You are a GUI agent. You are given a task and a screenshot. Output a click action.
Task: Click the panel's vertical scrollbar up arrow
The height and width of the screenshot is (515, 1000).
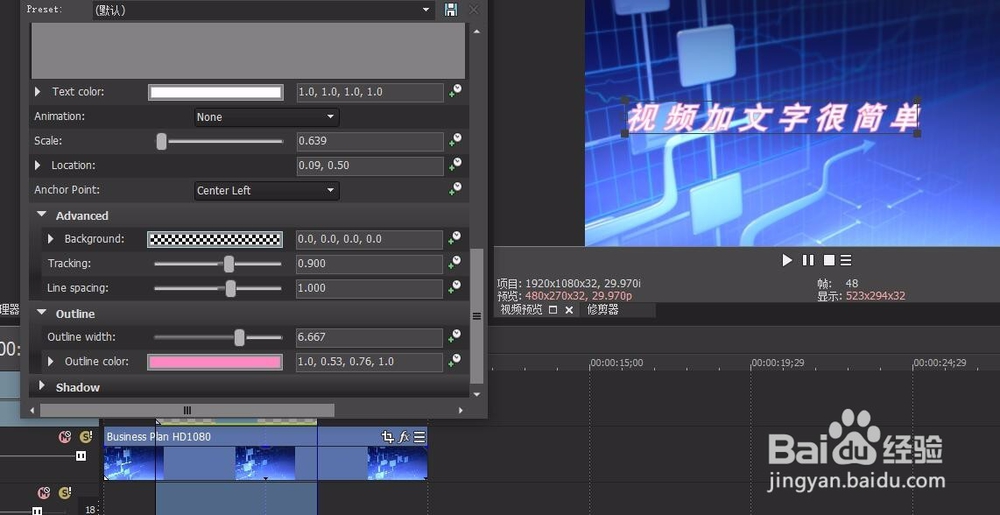[476, 31]
